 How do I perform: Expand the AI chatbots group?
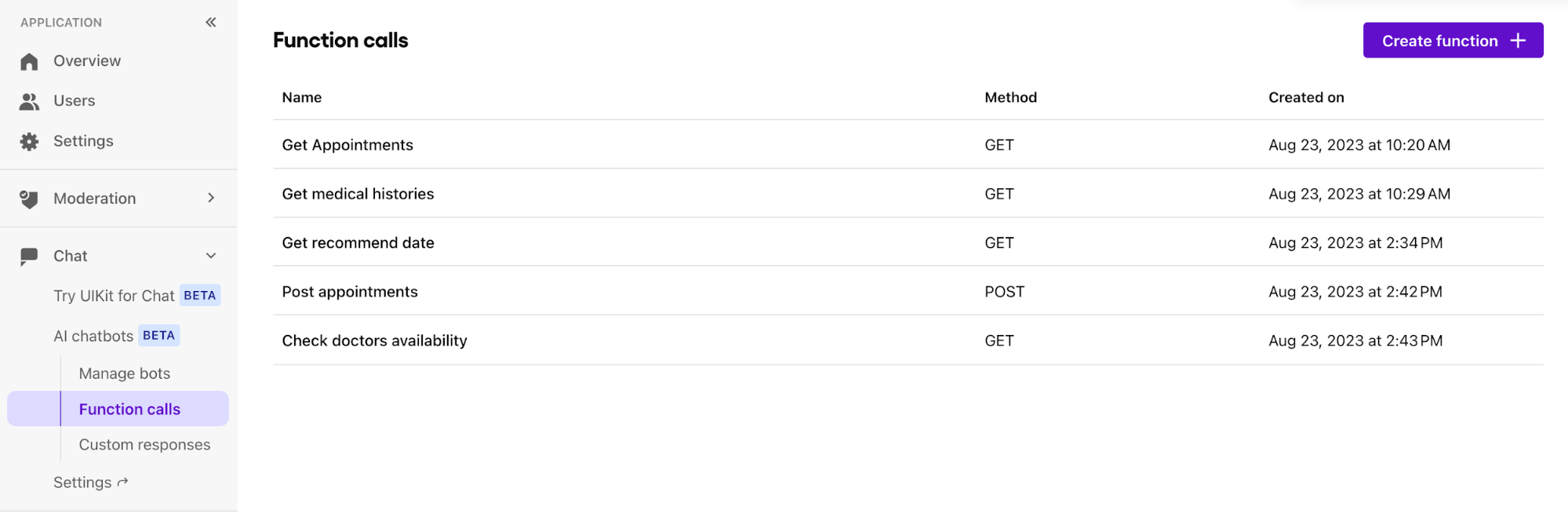[x=93, y=335]
